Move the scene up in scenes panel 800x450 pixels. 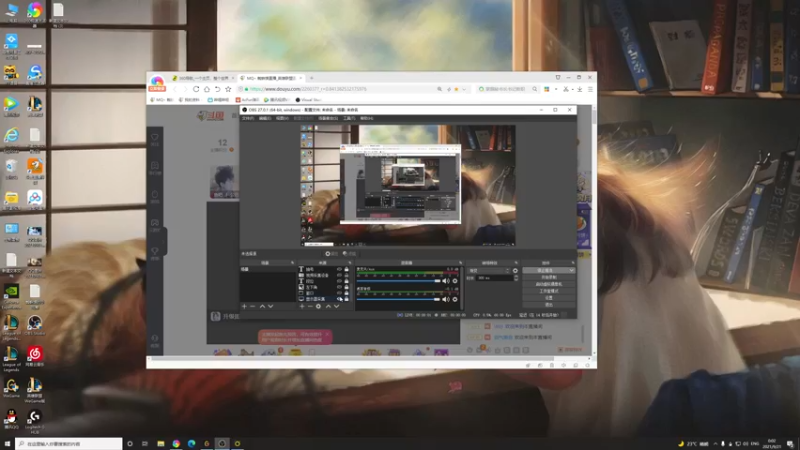pyautogui.click(x=262, y=306)
